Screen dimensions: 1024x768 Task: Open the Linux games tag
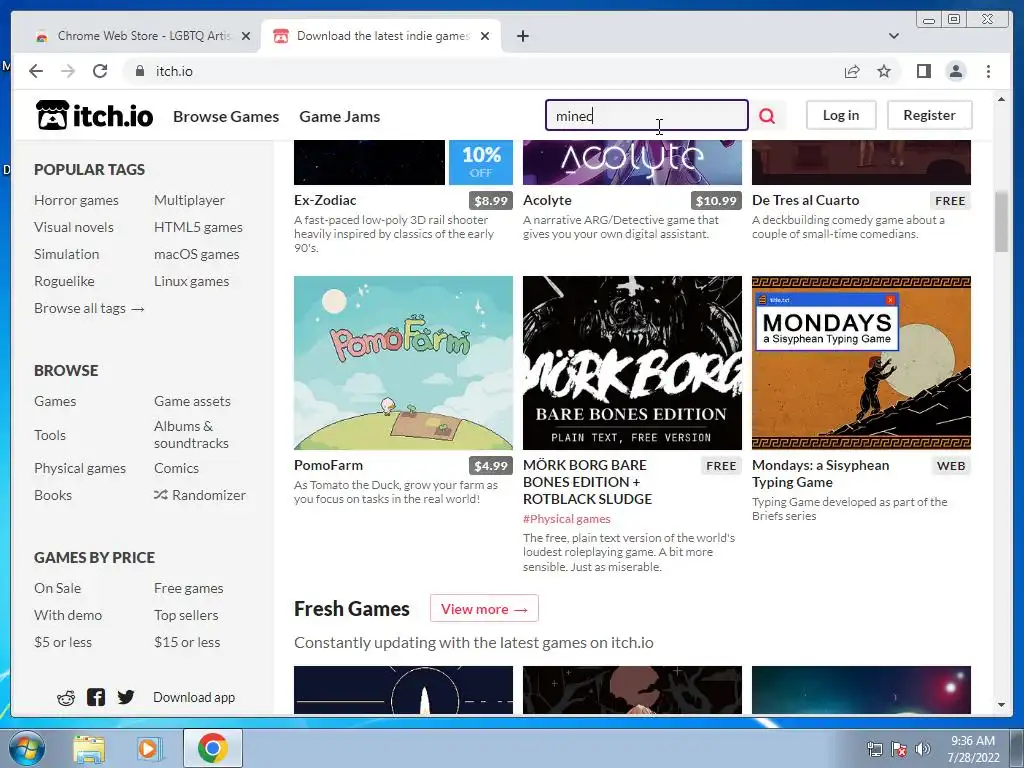pyautogui.click(x=191, y=281)
